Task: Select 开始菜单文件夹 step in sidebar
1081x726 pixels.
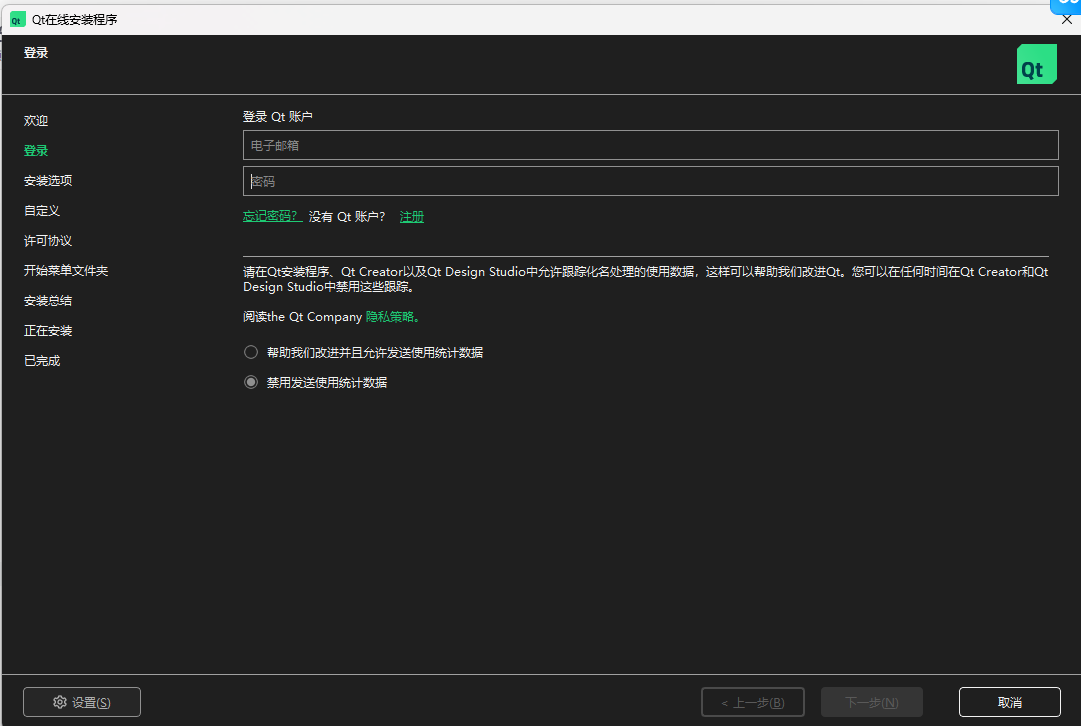Action: pos(66,270)
